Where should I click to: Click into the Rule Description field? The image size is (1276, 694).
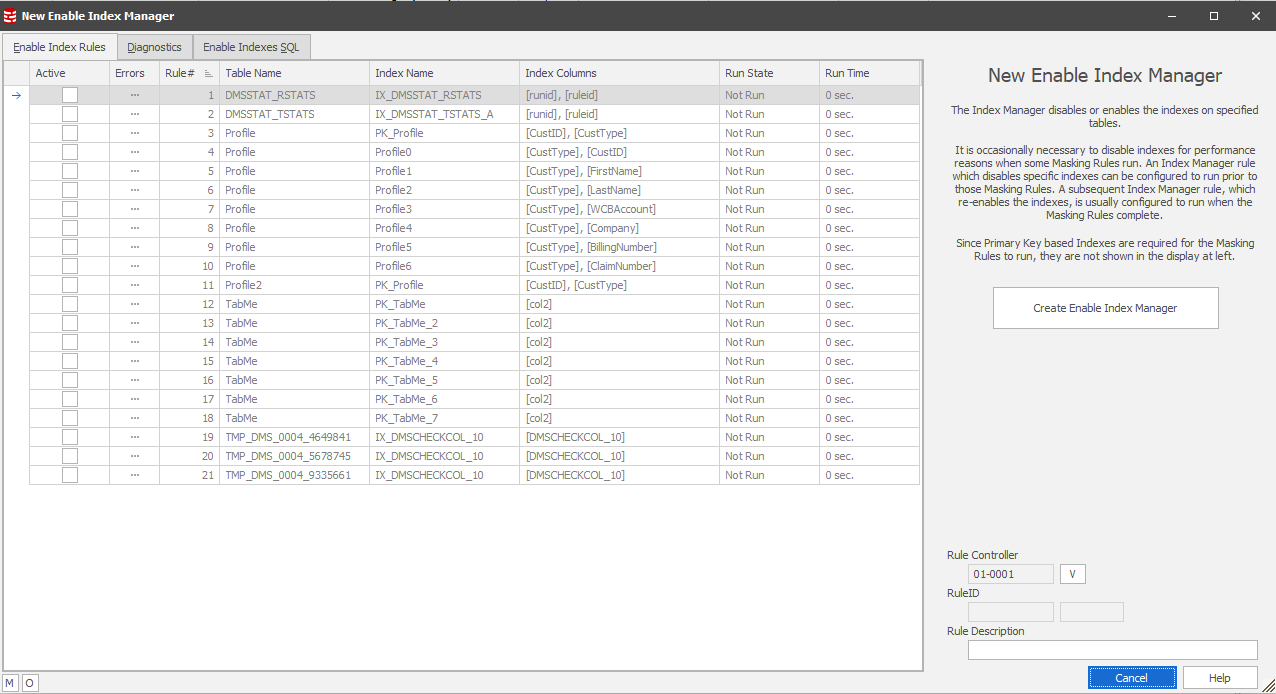coord(1112,650)
